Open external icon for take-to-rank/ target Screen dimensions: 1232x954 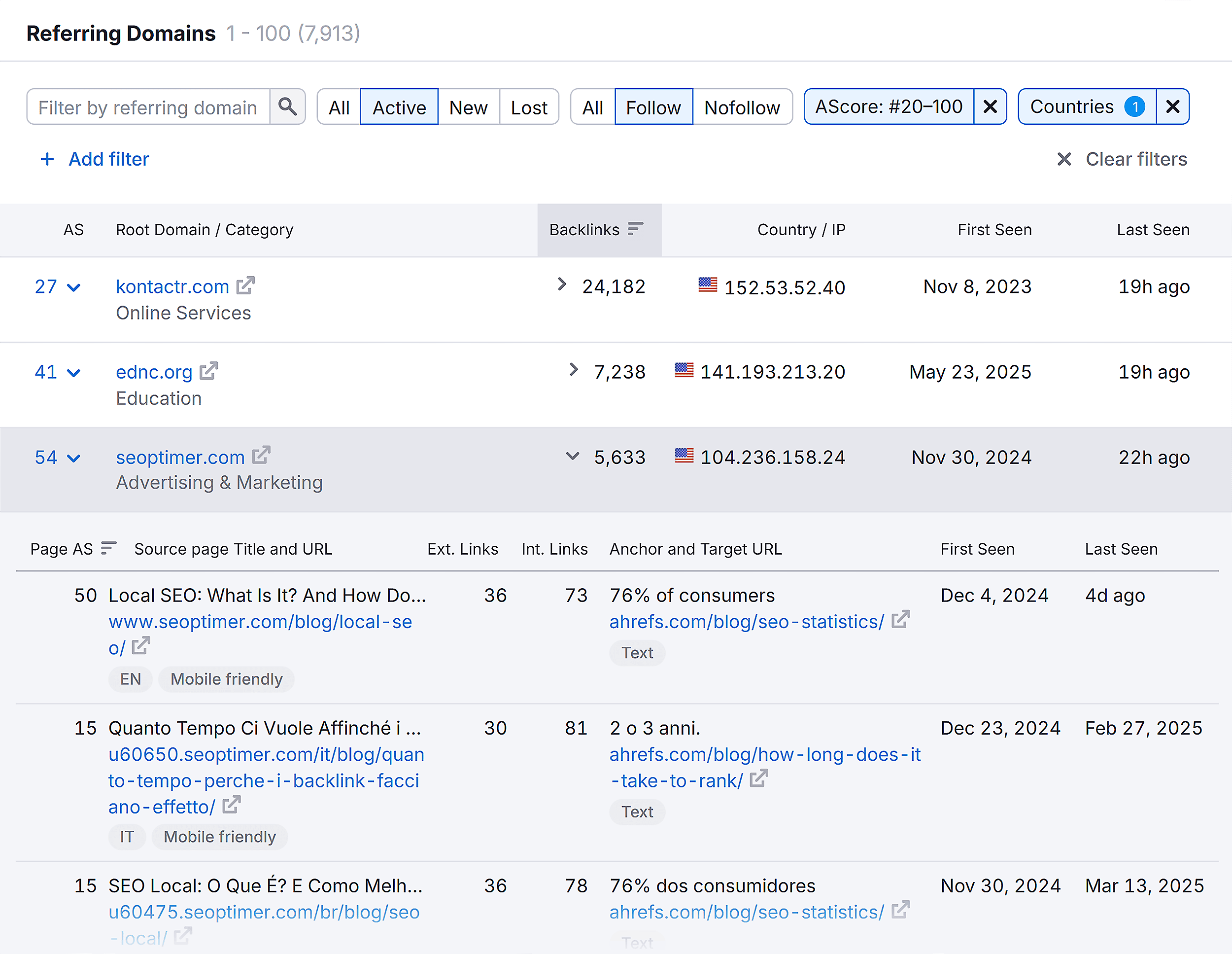[759, 778]
